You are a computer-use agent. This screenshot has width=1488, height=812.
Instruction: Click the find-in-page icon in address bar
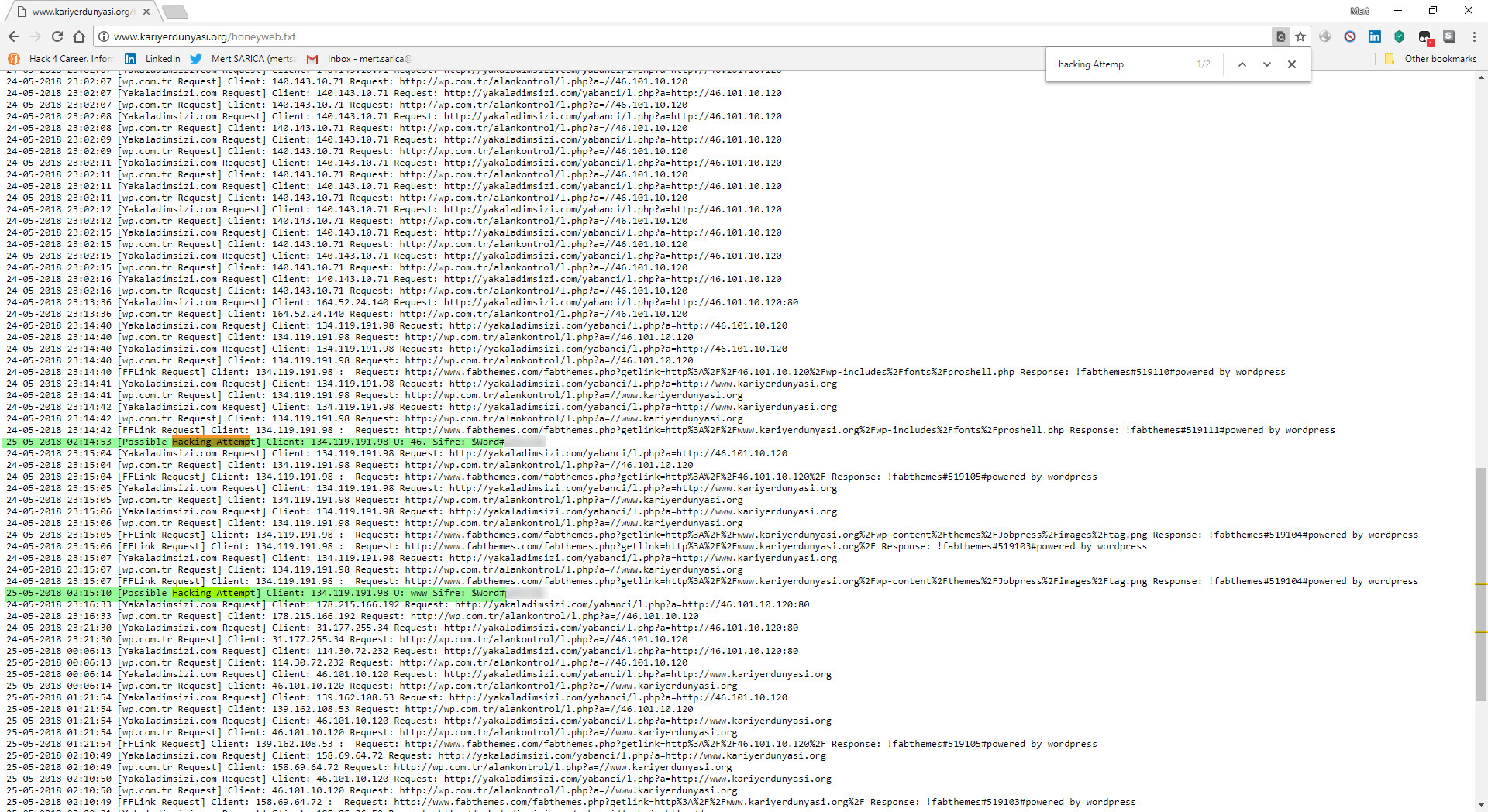pyautogui.click(x=1281, y=36)
